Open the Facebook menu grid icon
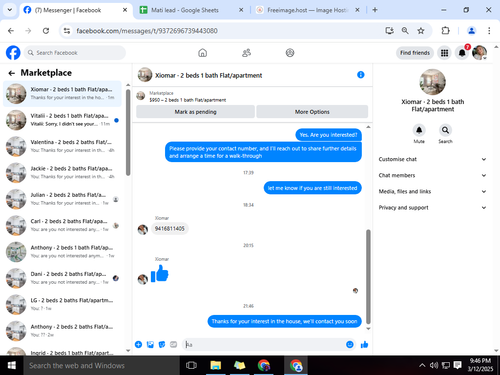The height and width of the screenshot is (375, 500). point(444,53)
